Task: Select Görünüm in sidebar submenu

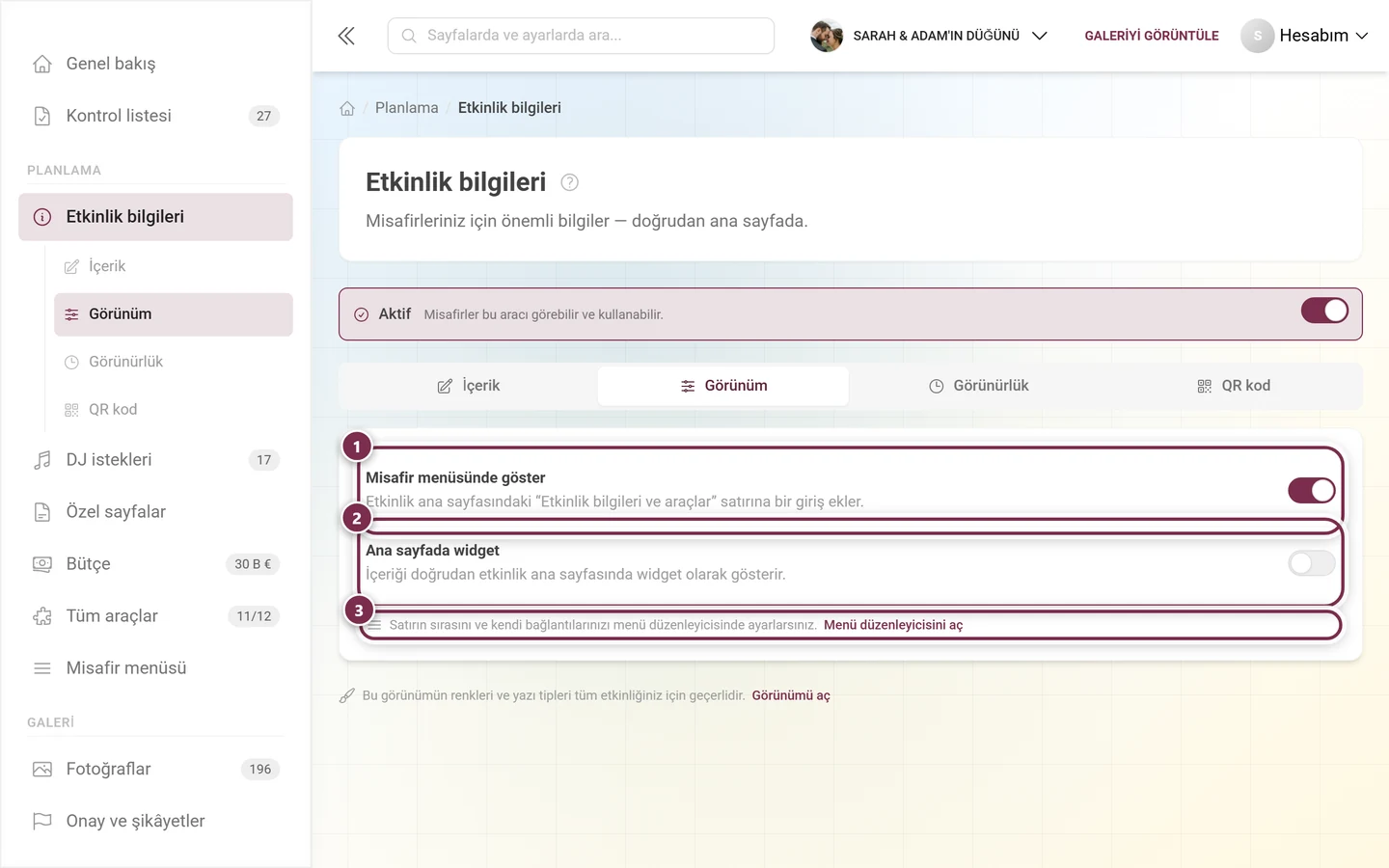Action: [x=174, y=314]
